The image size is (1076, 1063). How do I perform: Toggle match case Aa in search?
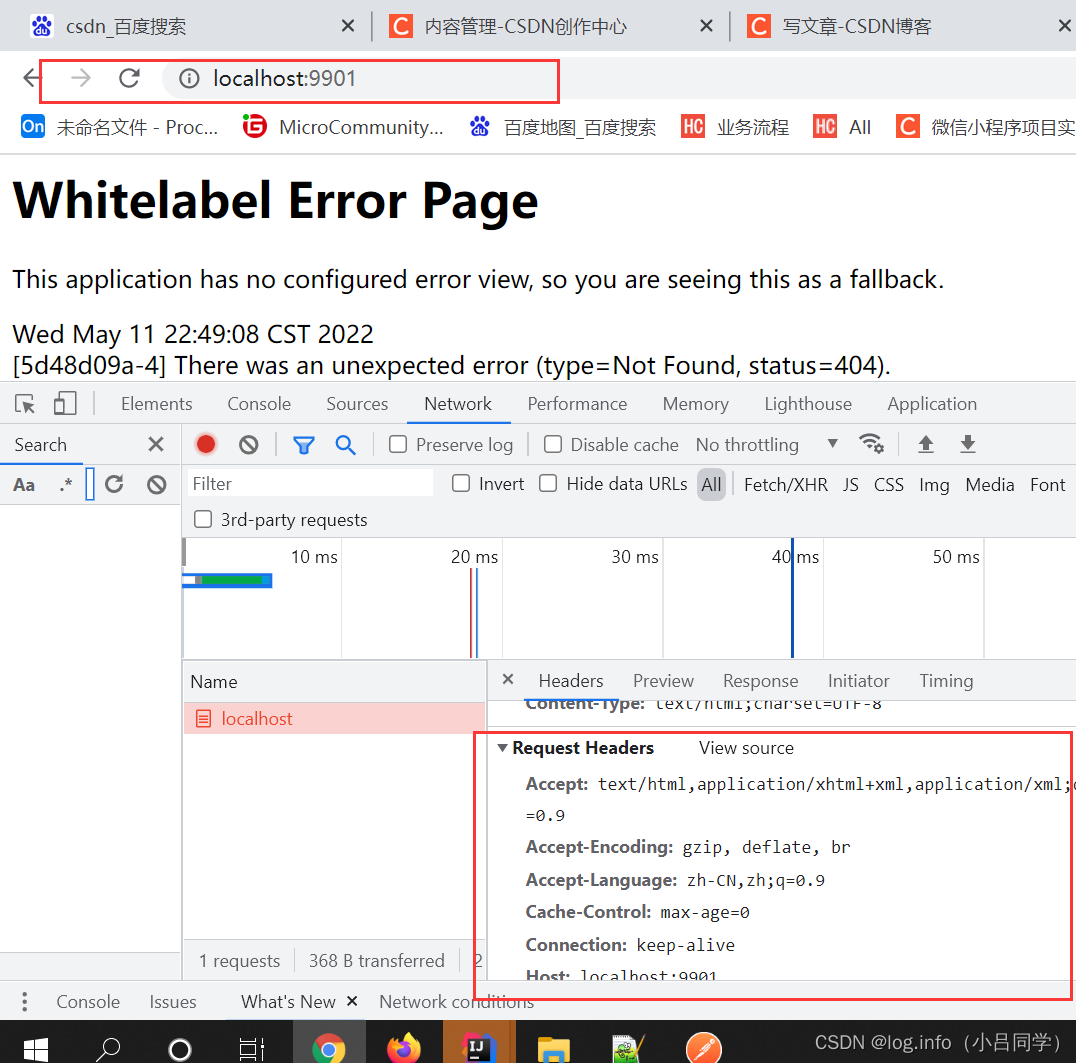[24, 485]
